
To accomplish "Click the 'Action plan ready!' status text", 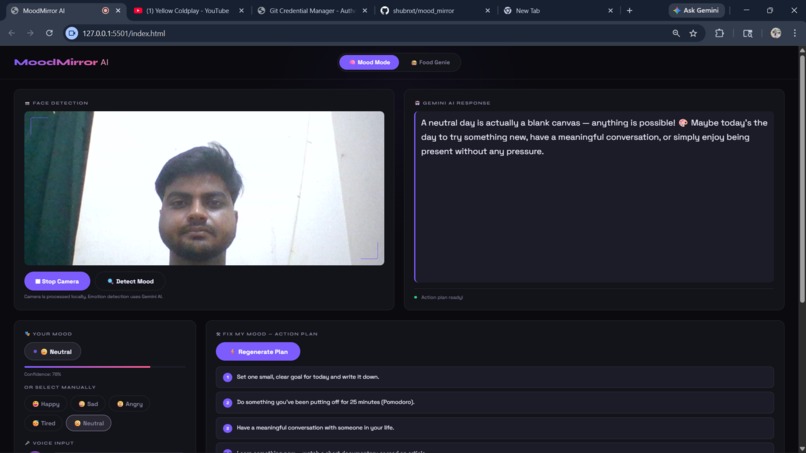I will click(442, 297).
